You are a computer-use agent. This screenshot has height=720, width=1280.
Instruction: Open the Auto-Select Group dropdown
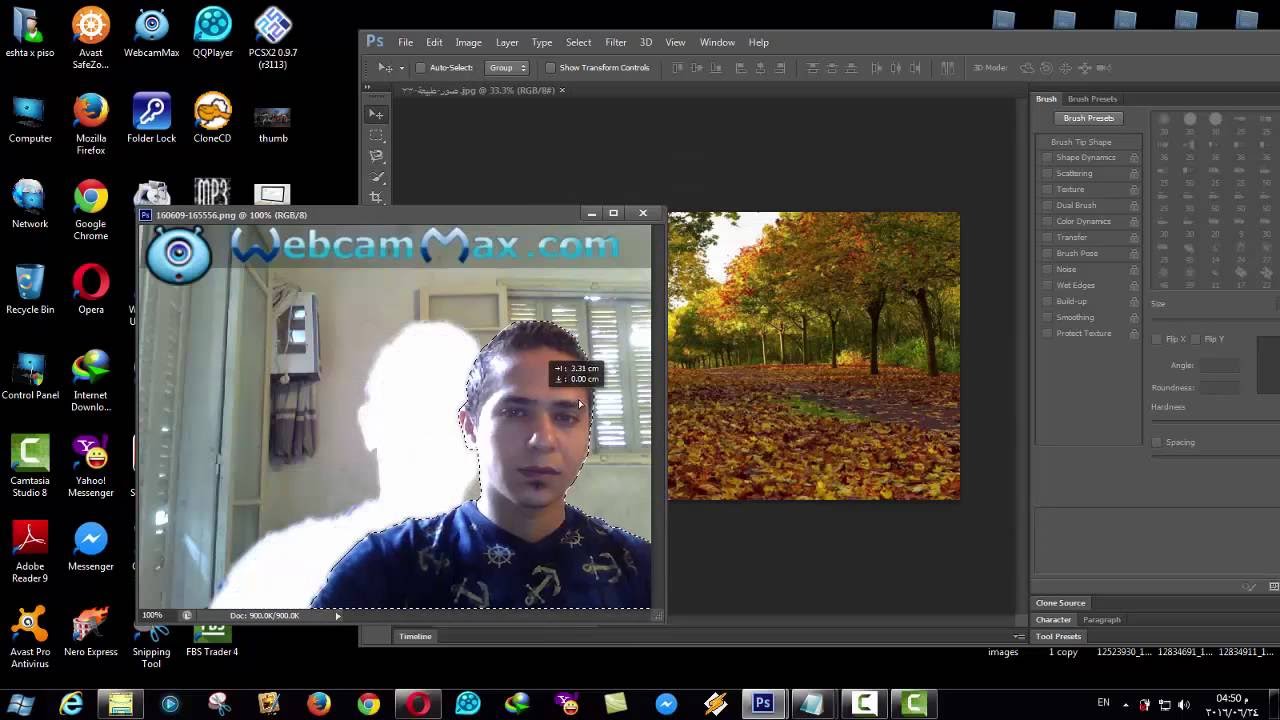[x=507, y=68]
